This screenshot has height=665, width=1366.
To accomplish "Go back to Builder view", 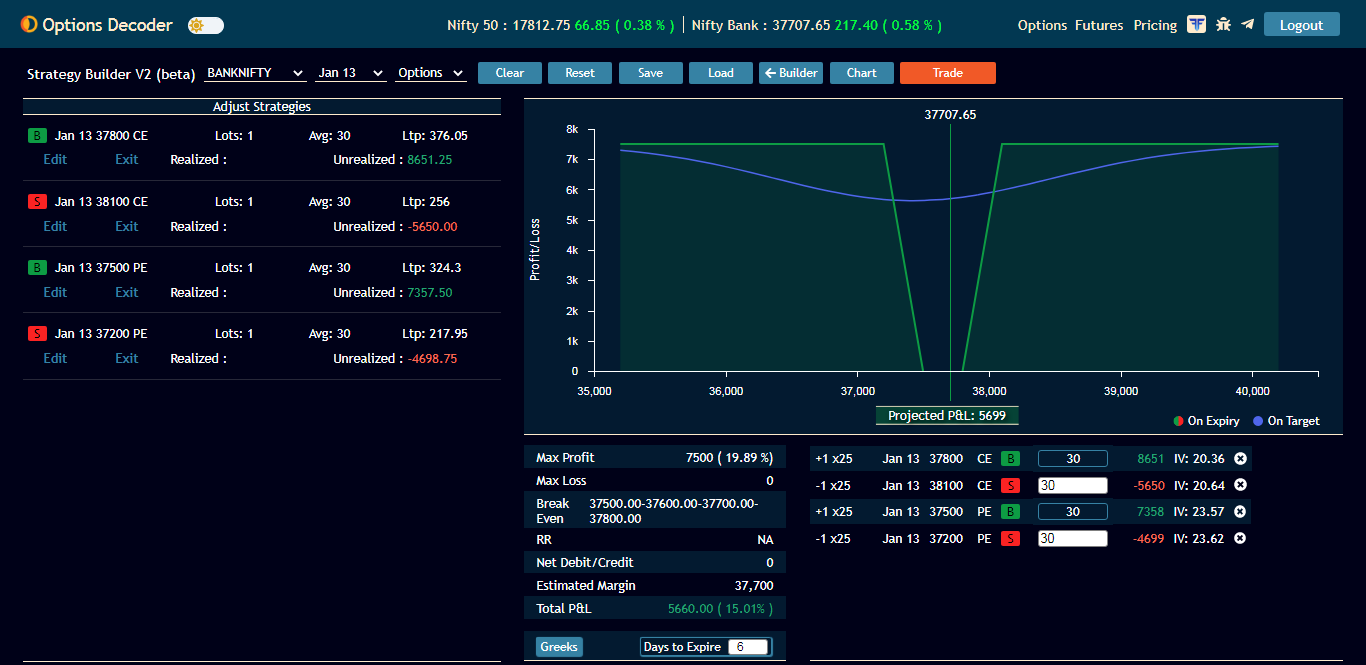I will [x=791, y=73].
